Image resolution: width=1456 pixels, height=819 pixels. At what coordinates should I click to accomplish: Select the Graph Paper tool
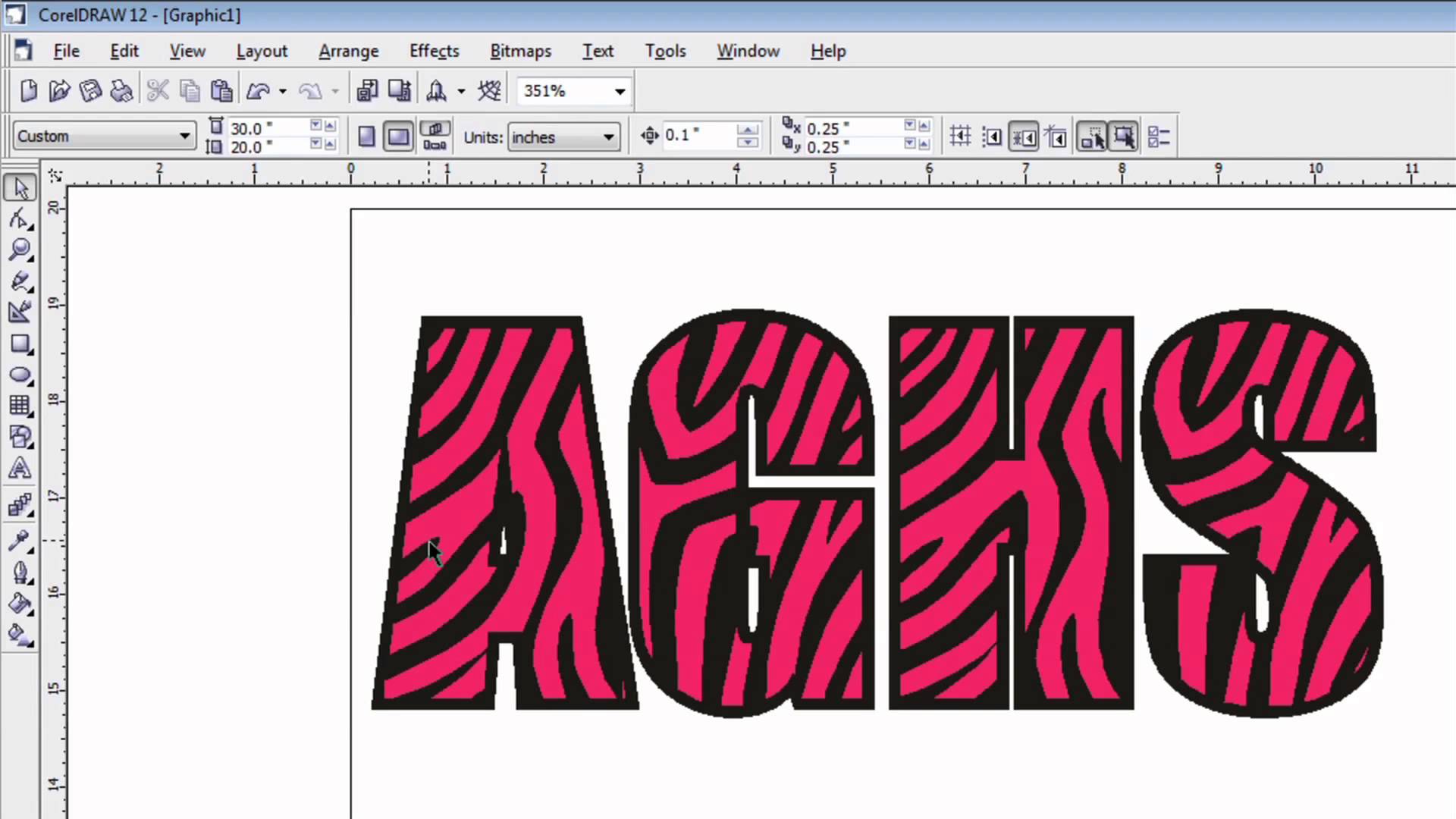(x=20, y=406)
